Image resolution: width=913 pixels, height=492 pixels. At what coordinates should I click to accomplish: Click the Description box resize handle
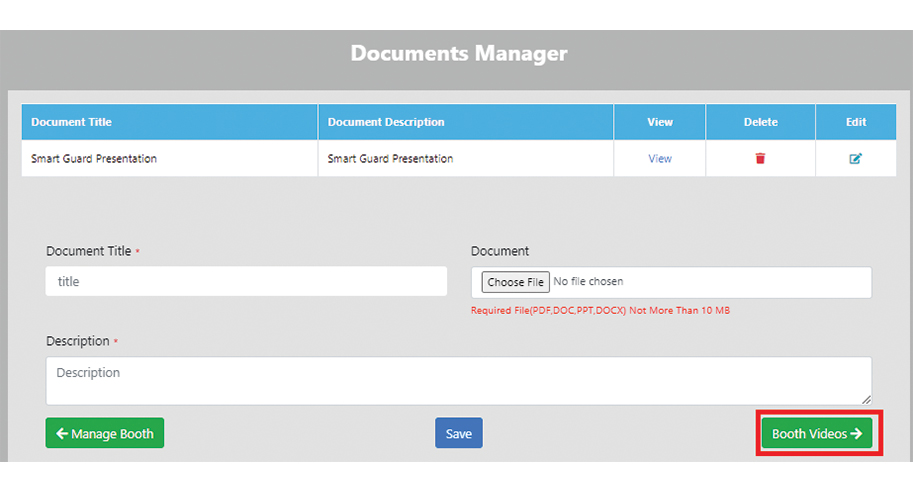(866, 399)
